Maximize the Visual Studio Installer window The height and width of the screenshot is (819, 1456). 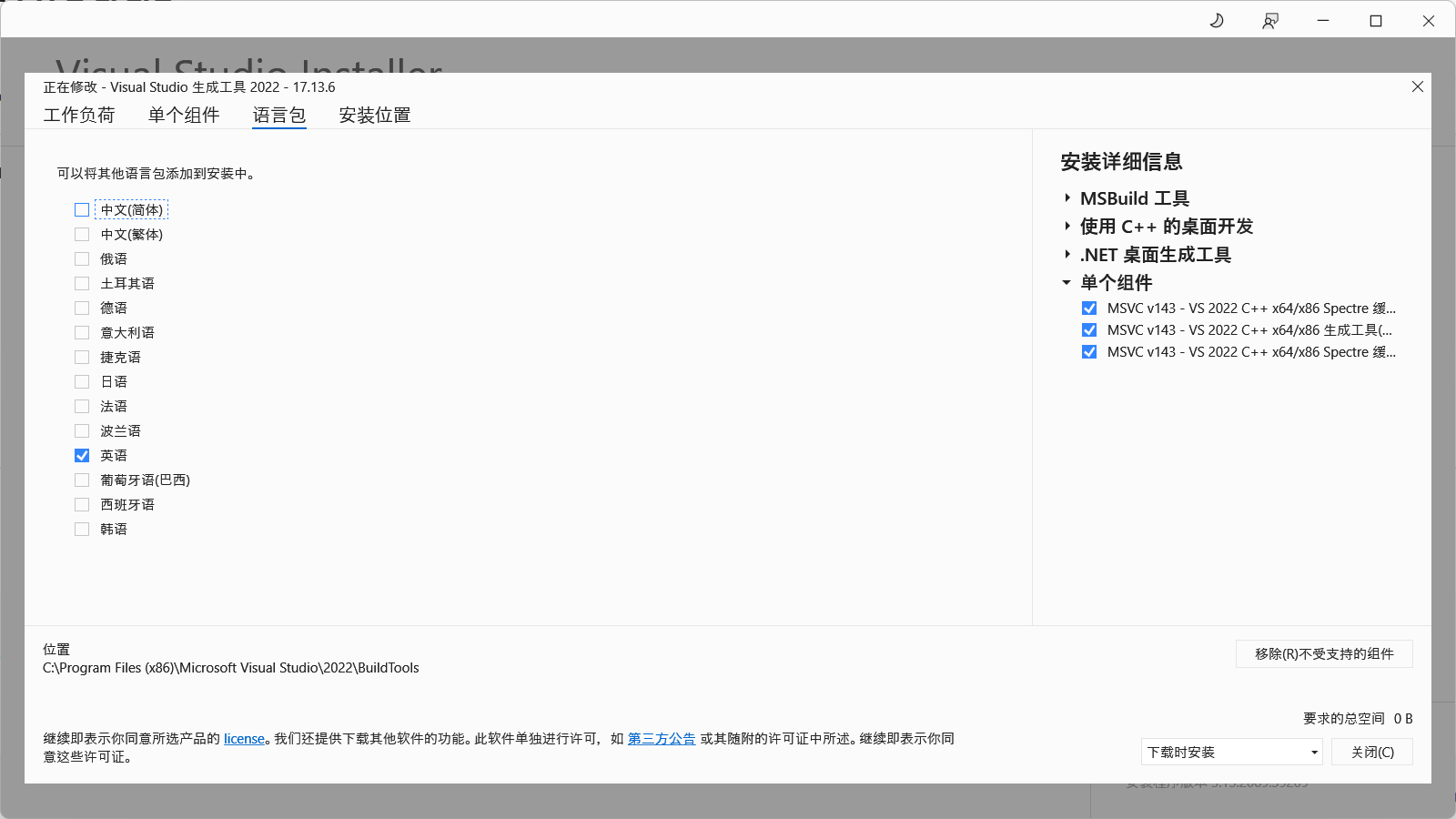click(x=1376, y=21)
